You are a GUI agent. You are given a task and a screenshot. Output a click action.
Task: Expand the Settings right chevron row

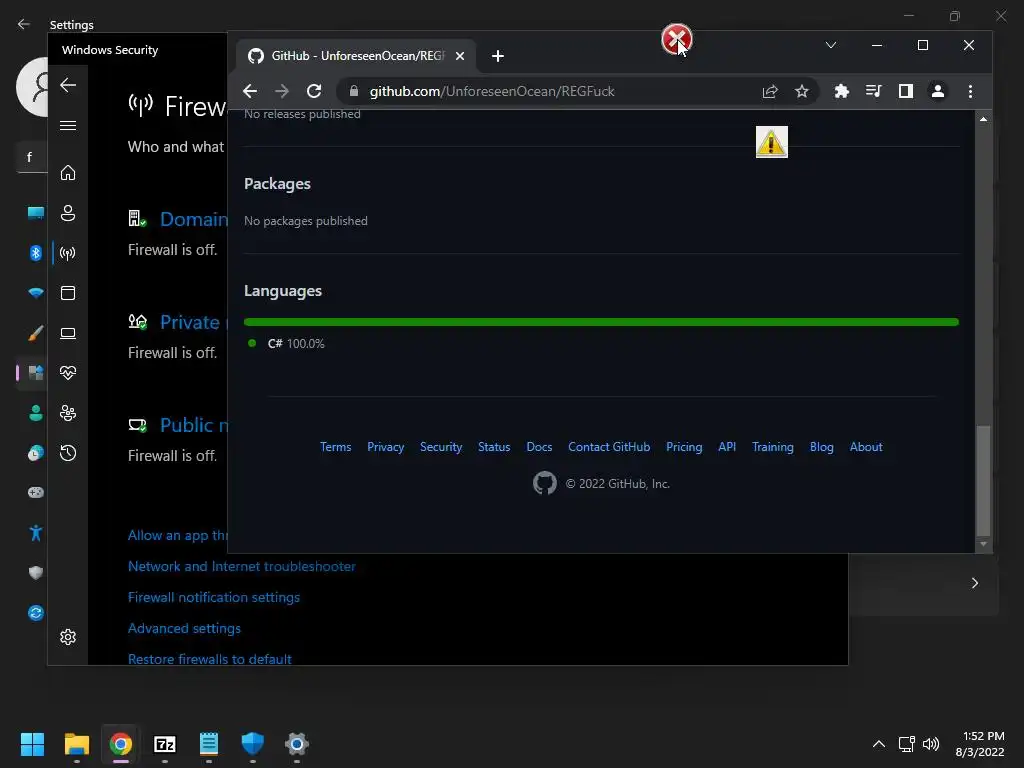coord(974,583)
